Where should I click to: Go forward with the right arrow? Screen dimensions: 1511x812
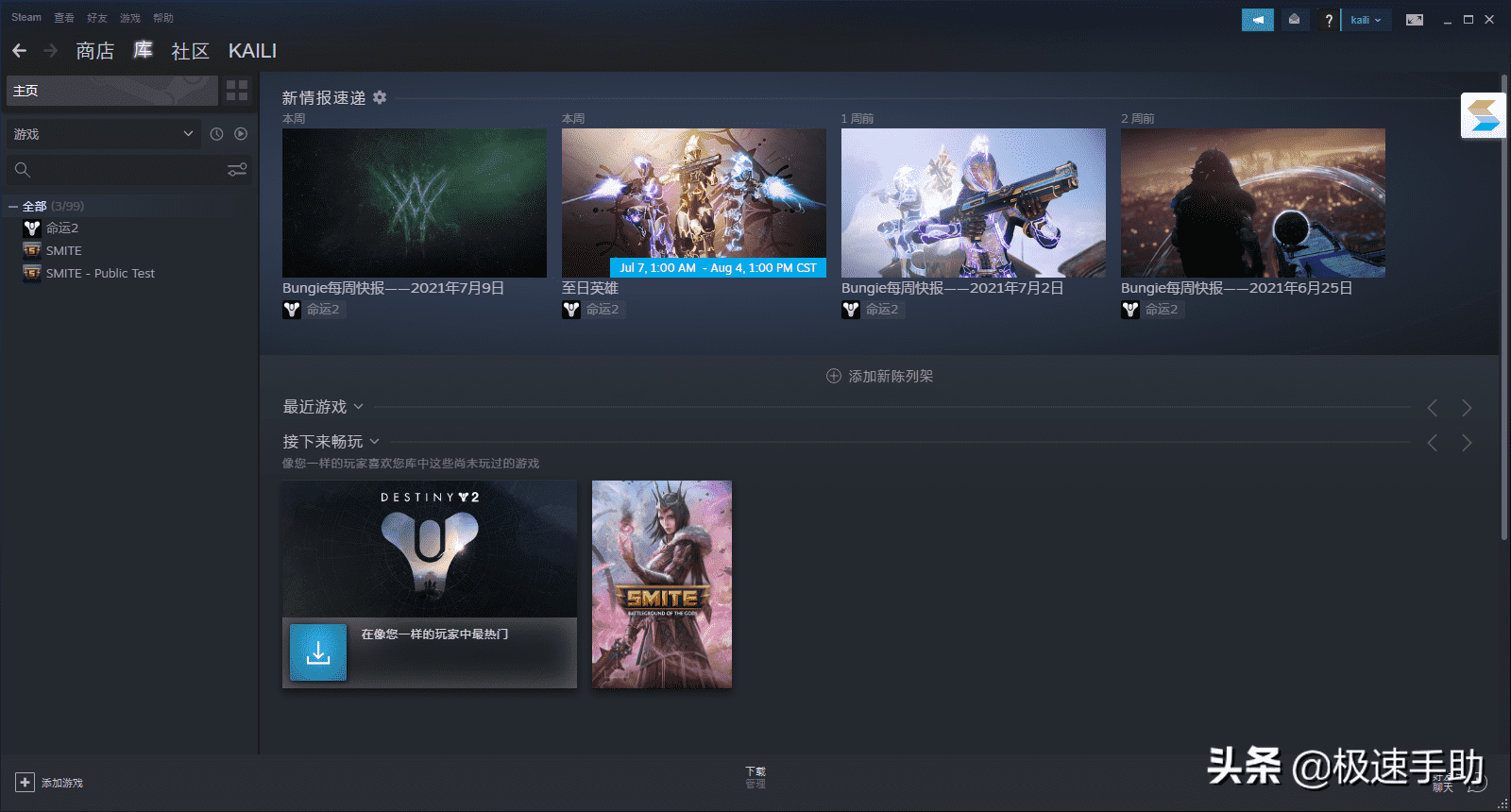click(51, 51)
